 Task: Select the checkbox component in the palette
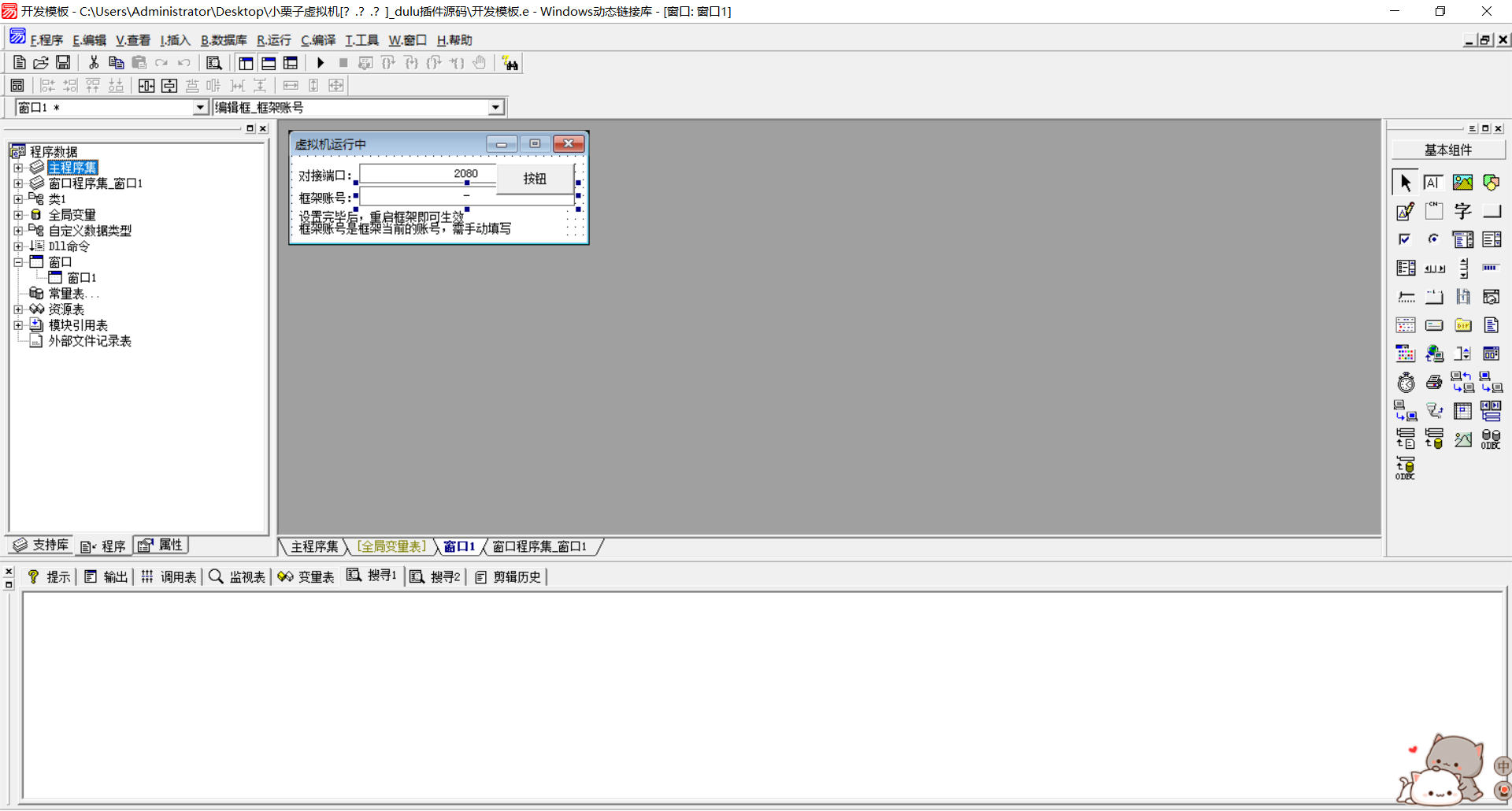tap(1405, 239)
